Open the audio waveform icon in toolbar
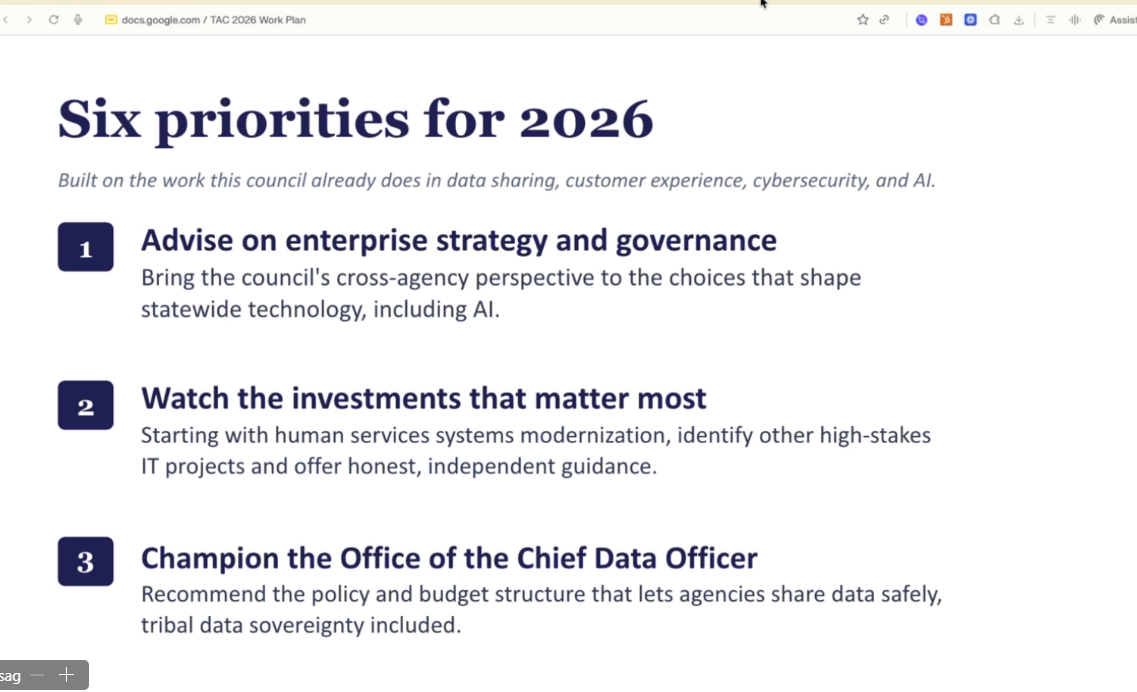The height and width of the screenshot is (692, 1137). coord(1075,20)
